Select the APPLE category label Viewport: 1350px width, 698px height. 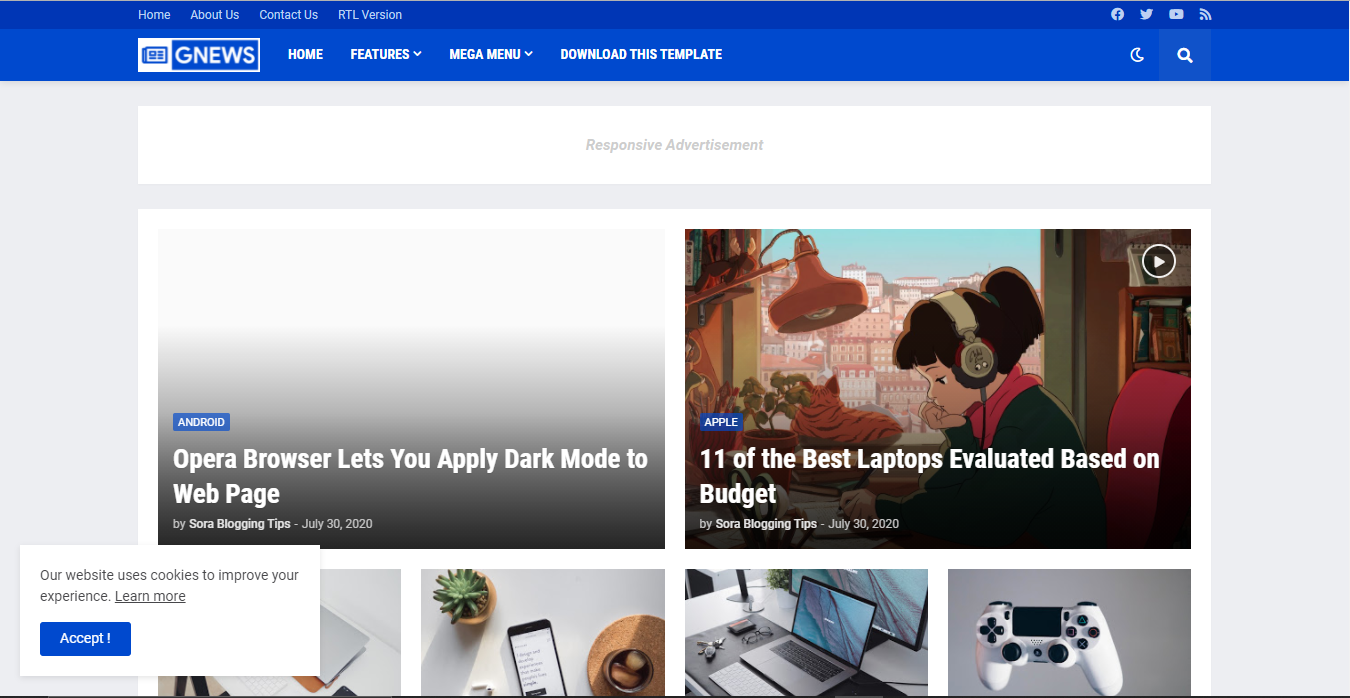pos(721,421)
